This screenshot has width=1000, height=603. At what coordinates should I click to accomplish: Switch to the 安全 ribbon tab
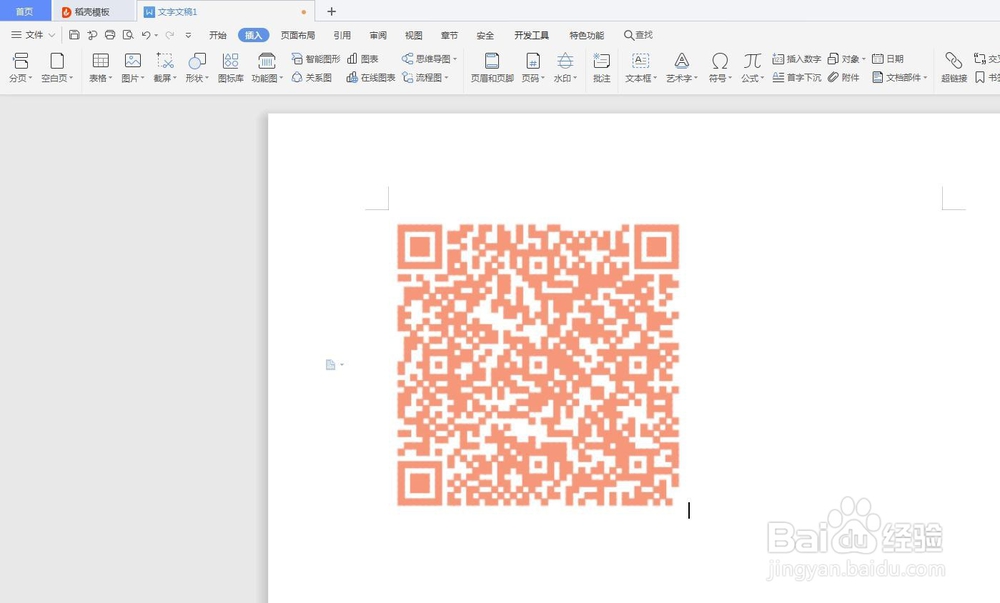(x=485, y=35)
